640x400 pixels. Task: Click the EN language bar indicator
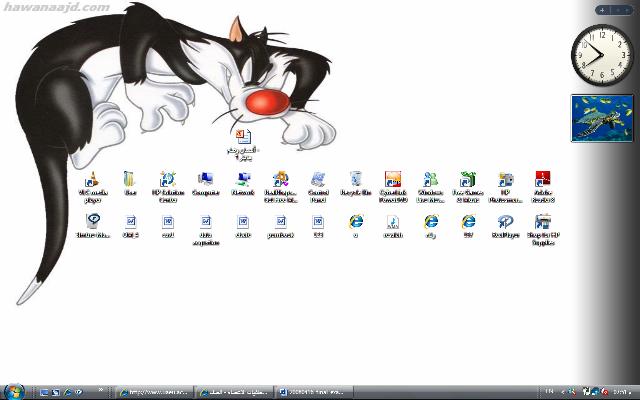click(549, 392)
